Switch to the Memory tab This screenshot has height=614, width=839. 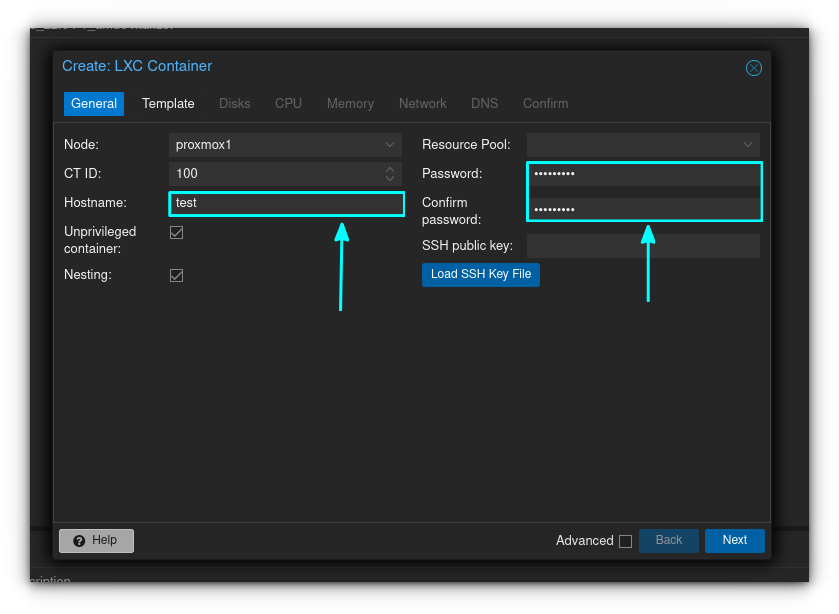[x=350, y=103]
